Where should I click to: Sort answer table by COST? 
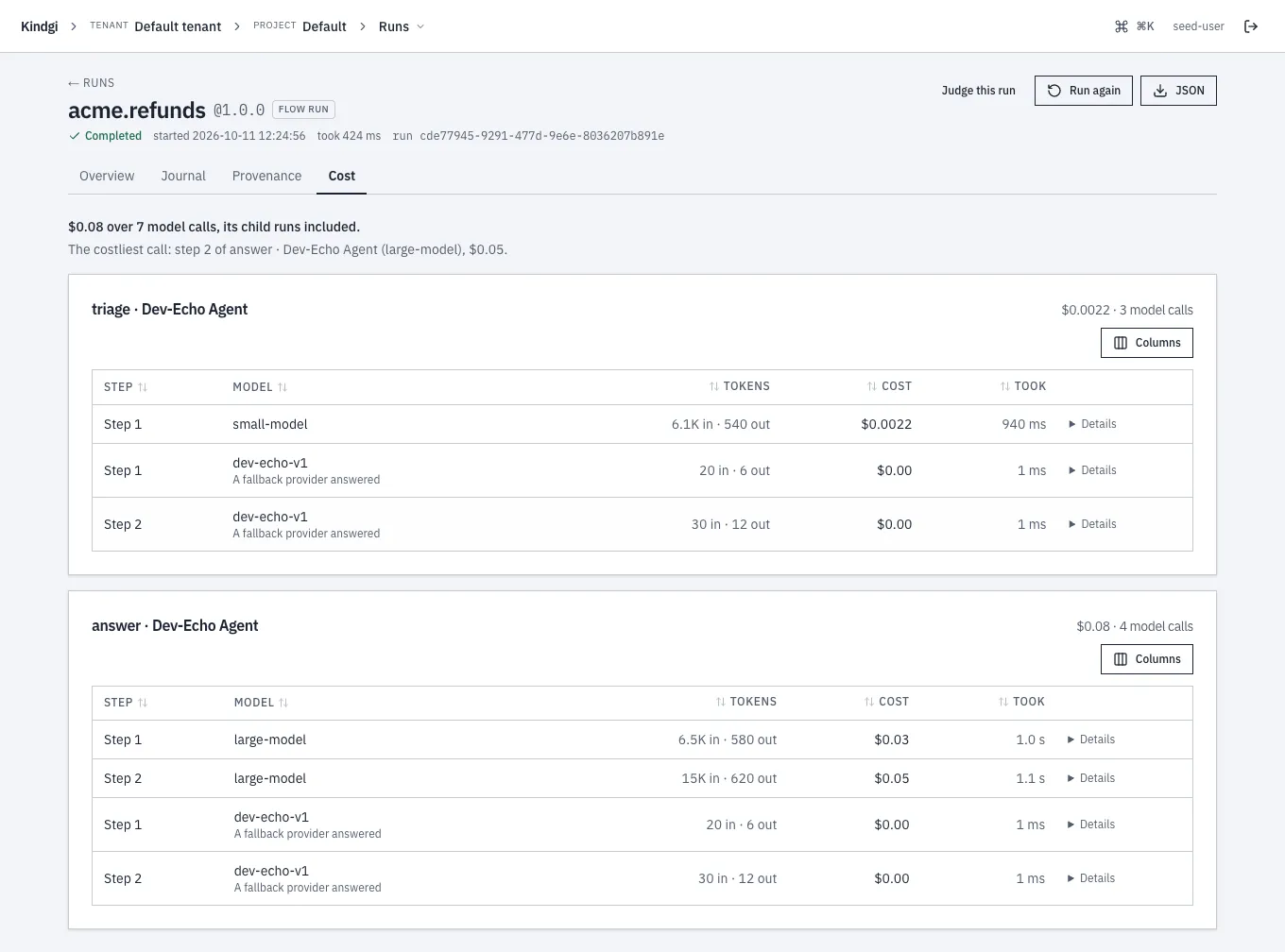pos(886,702)
